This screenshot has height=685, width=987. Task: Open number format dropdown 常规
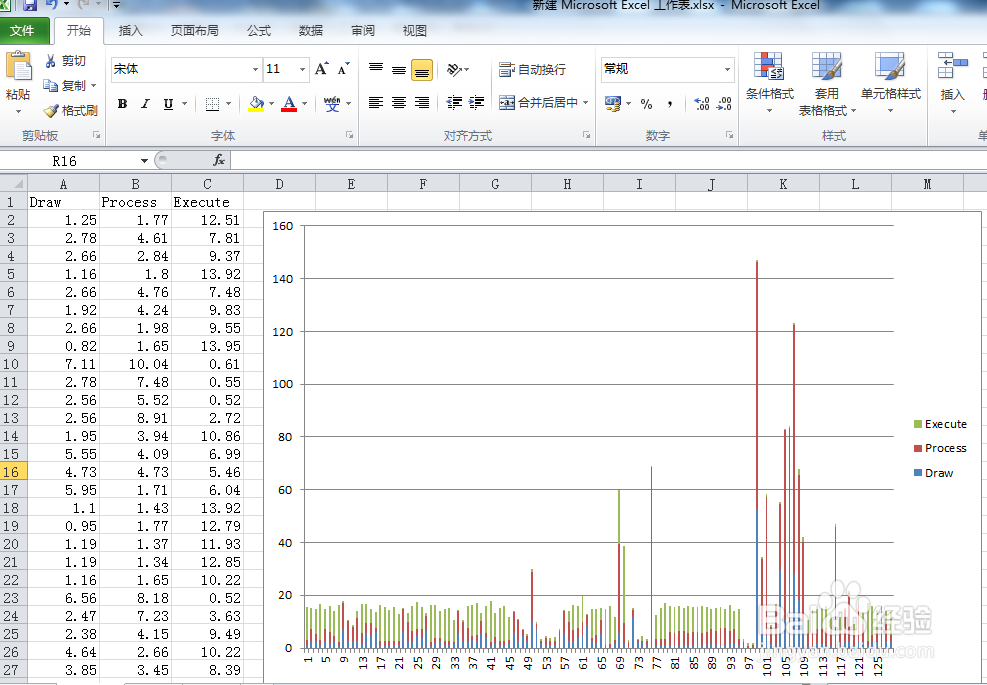(x=727, y=69)
